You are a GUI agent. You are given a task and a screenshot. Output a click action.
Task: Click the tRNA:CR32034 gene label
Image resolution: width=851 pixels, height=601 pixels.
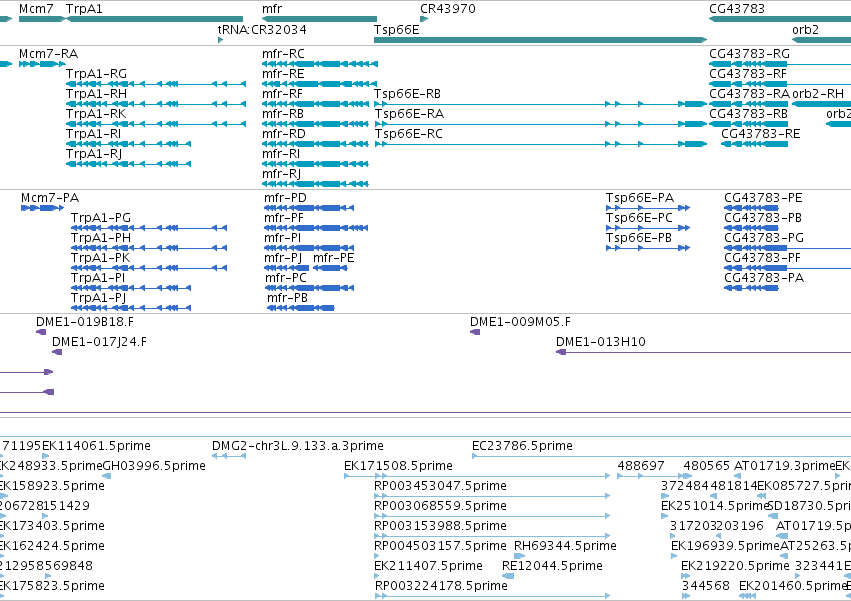(262, 29)
